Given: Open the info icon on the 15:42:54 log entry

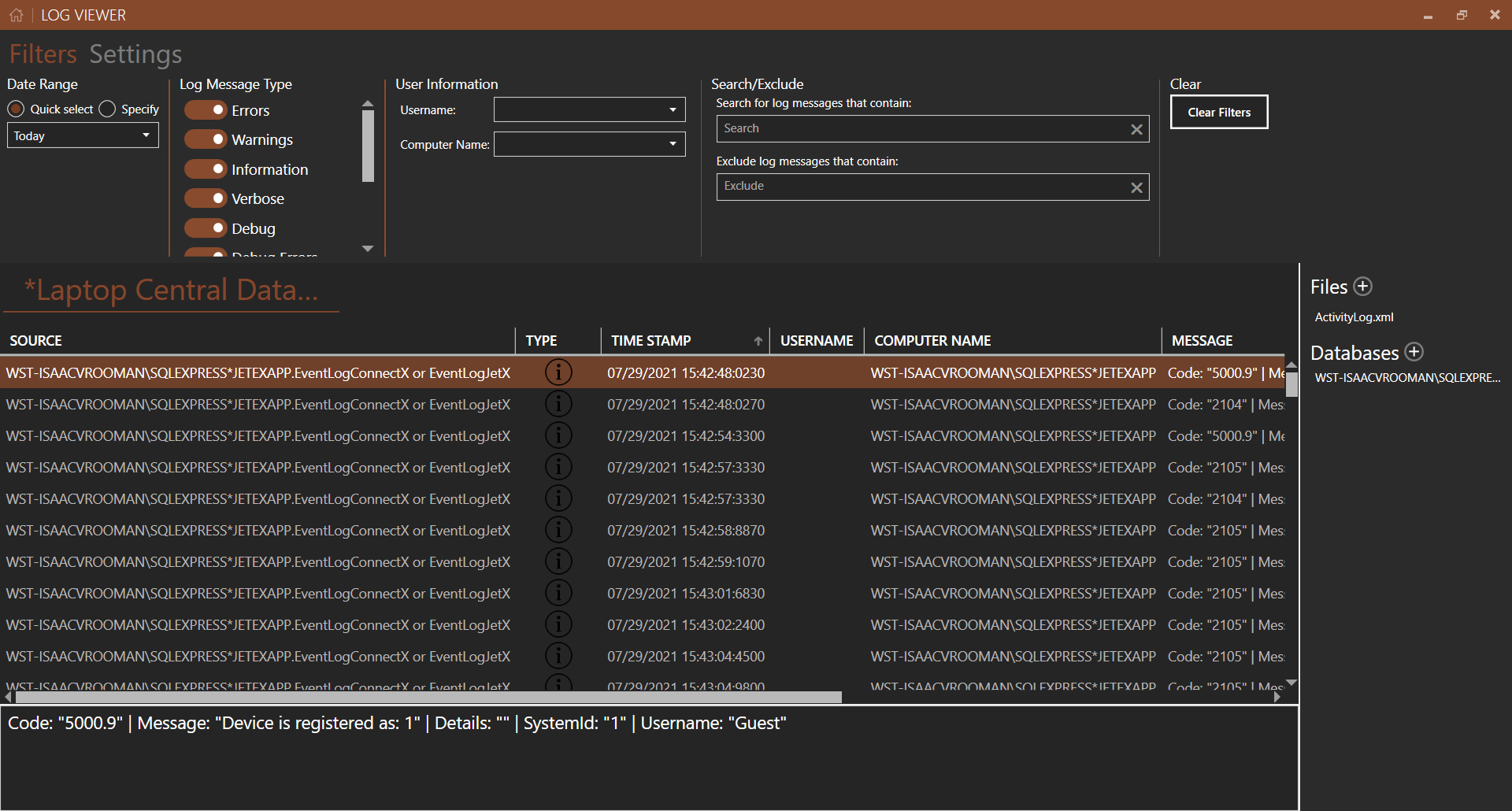Looking at the screenshot, I should [x=558, y=435].
